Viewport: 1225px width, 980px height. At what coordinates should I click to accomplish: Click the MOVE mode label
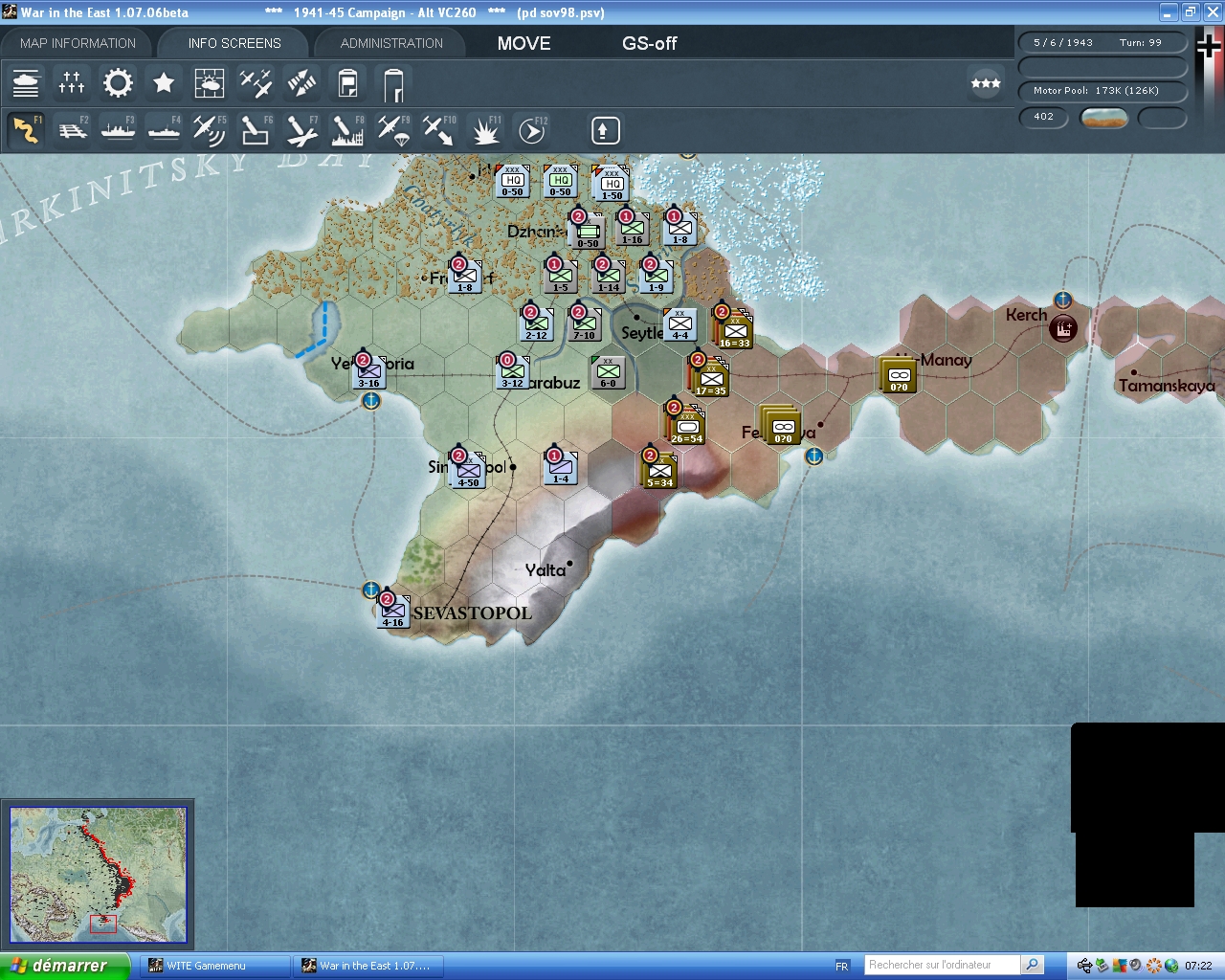click(524, 43)
